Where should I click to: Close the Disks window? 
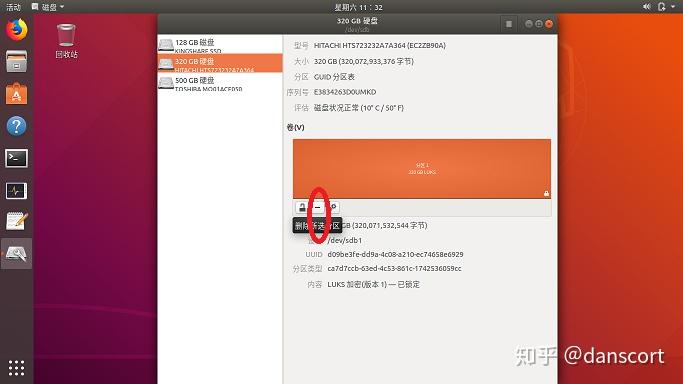549,24
